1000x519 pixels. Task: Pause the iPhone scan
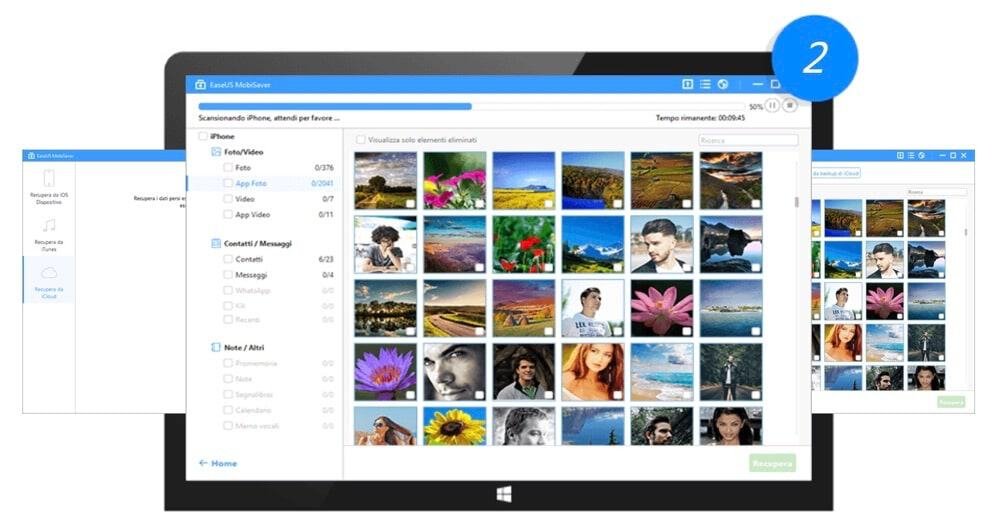click(x=773, y=105)
